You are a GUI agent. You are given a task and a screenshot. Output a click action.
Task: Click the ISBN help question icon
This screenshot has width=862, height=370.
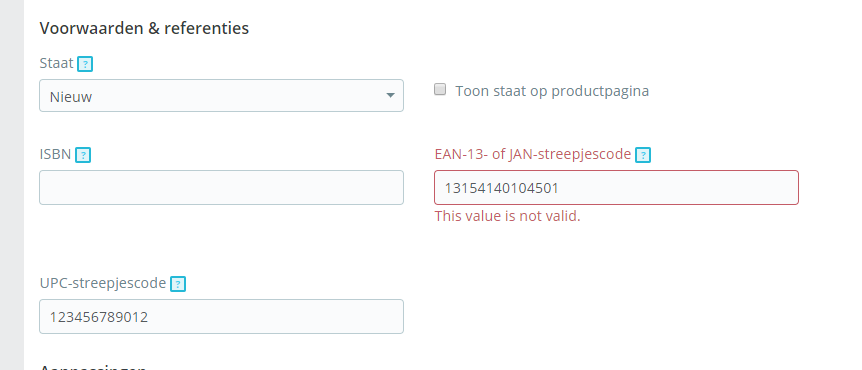[x=82, y=156]
